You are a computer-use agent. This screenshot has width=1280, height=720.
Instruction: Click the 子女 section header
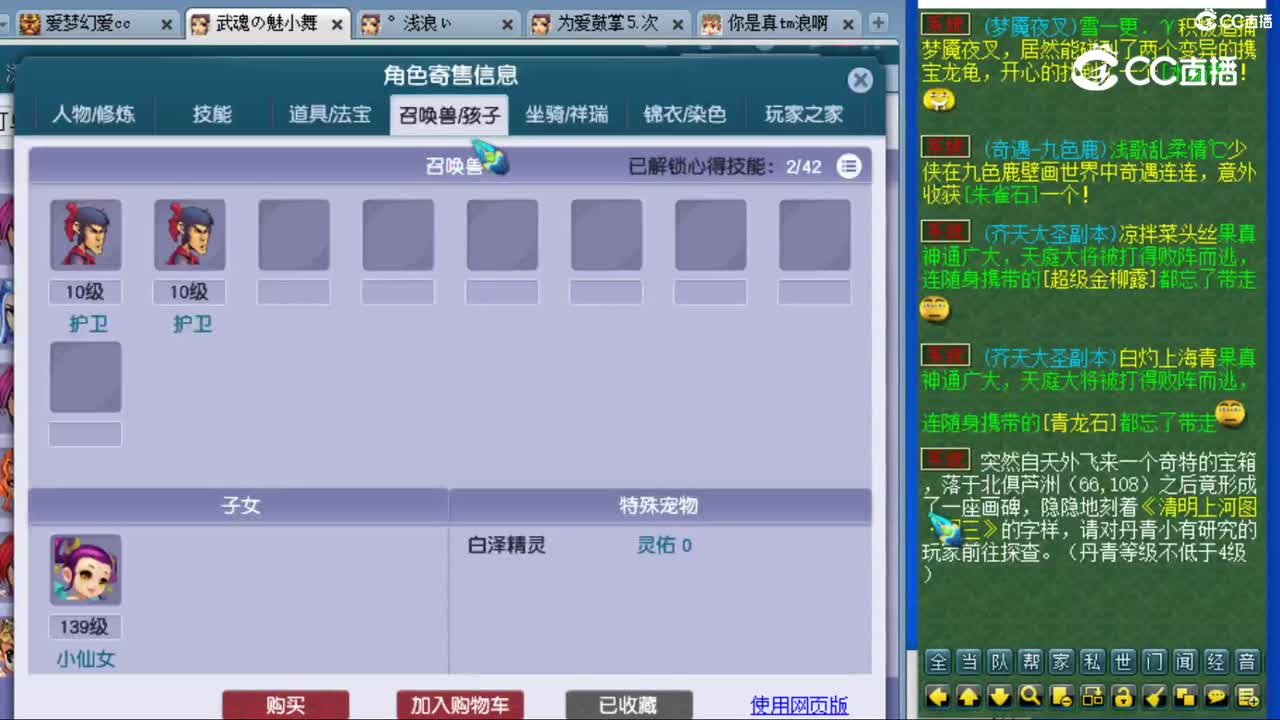coord(240,506)
